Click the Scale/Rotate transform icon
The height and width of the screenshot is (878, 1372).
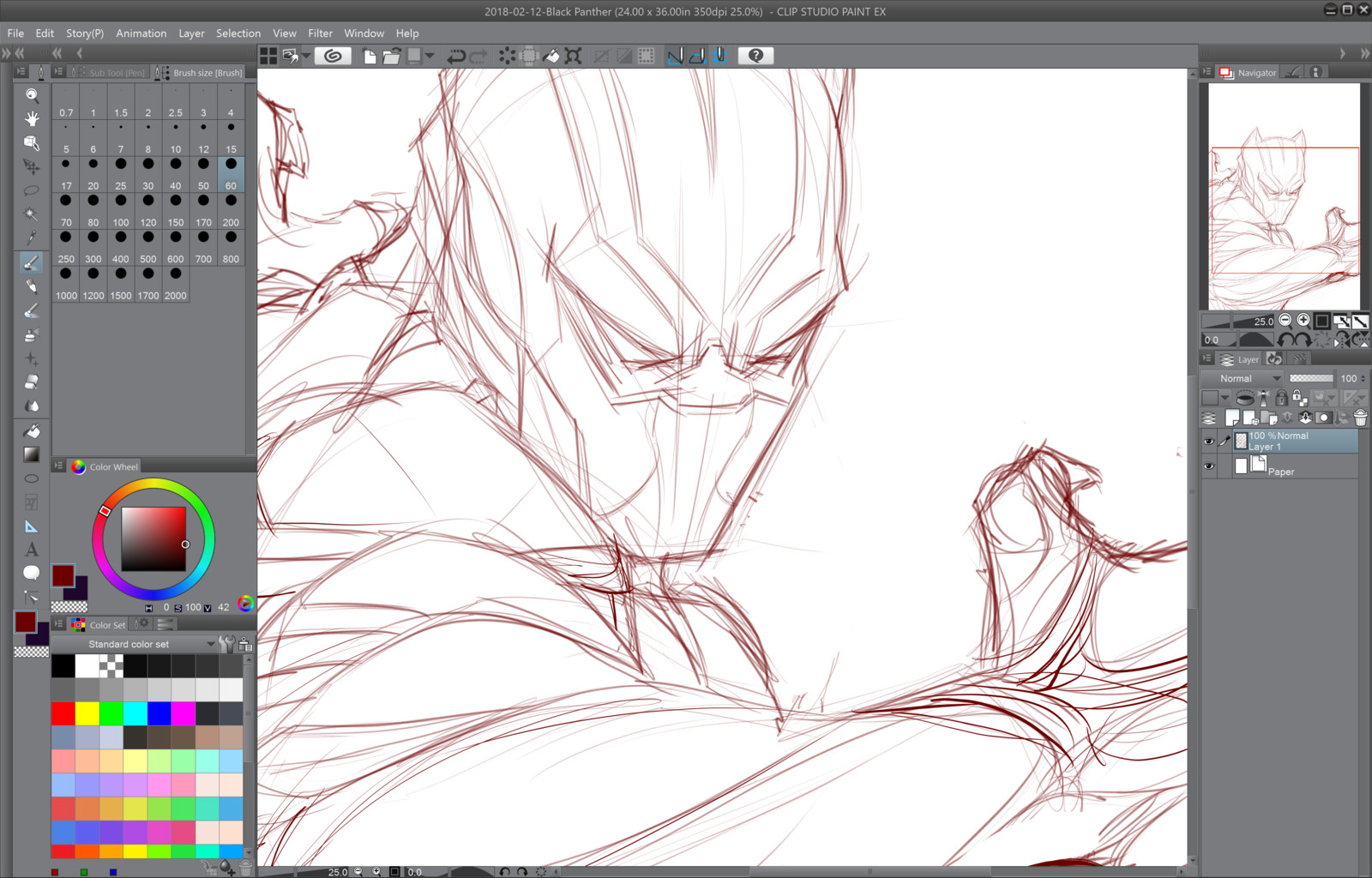click(574, 57)
